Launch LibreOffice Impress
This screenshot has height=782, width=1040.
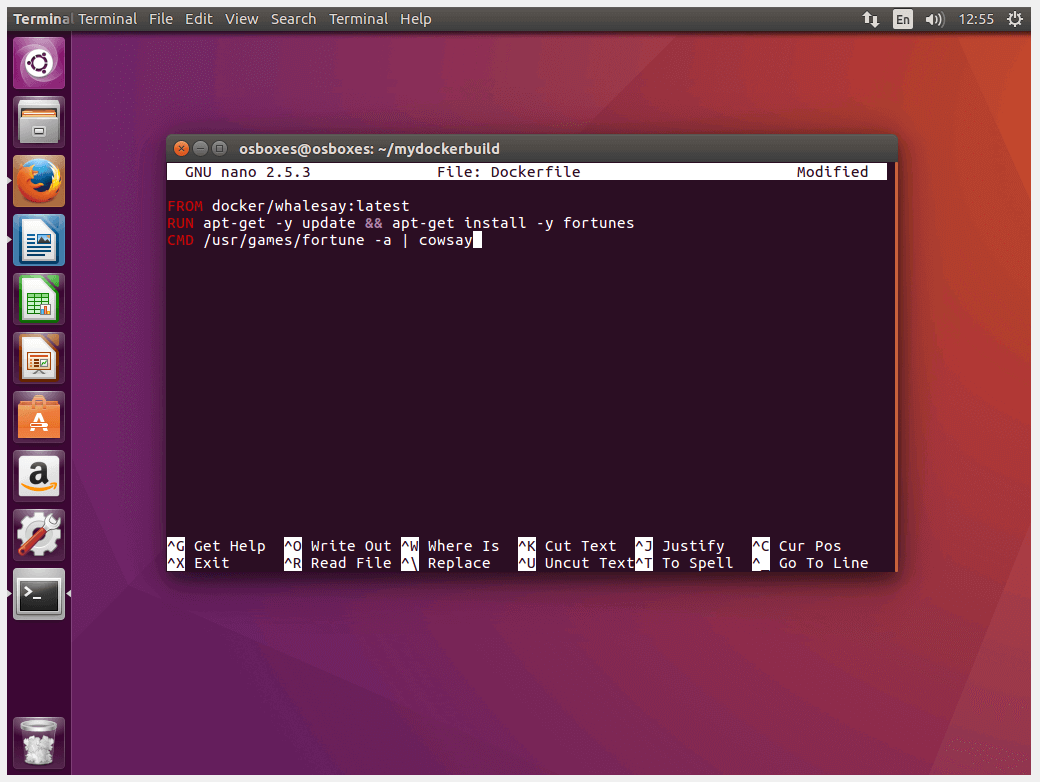click(x=38, y=358)
